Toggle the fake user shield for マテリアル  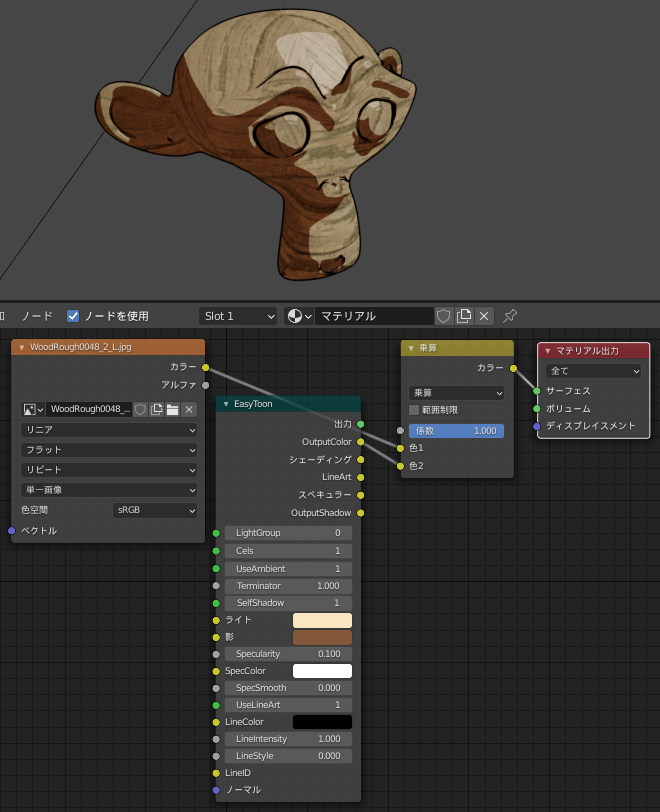click(x=443, y=316)
